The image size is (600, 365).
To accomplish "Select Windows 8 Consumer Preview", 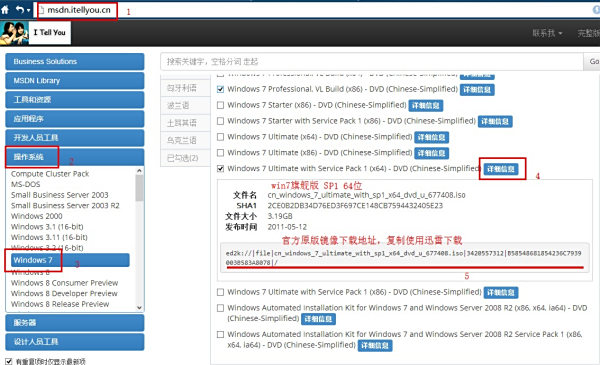I will click(x=64, y=283).
